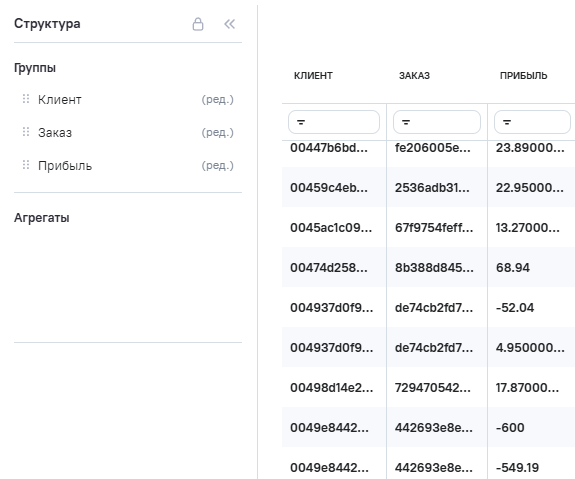
Task: Click client cell 00474d258...
Action: pyautogui.click(x=334, y=267)
